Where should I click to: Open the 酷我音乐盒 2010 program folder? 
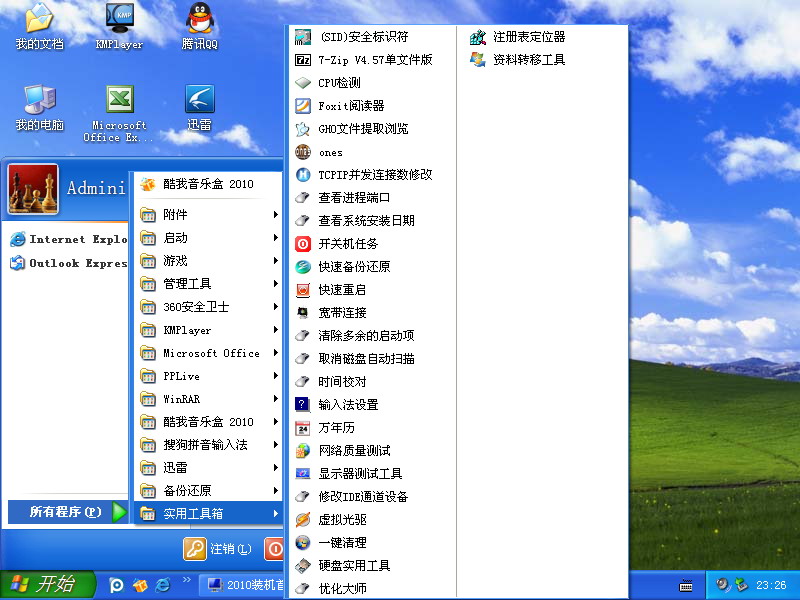(x=208, y=421)
